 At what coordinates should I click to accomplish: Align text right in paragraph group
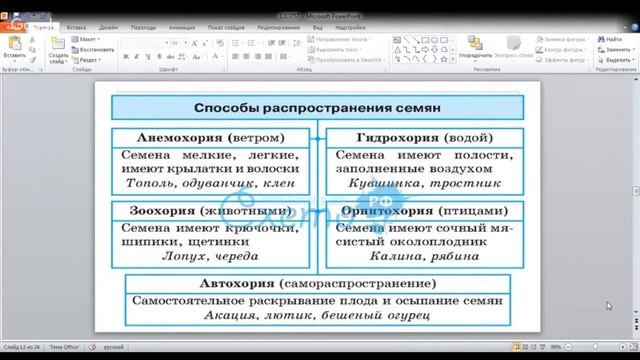(258, 56)
